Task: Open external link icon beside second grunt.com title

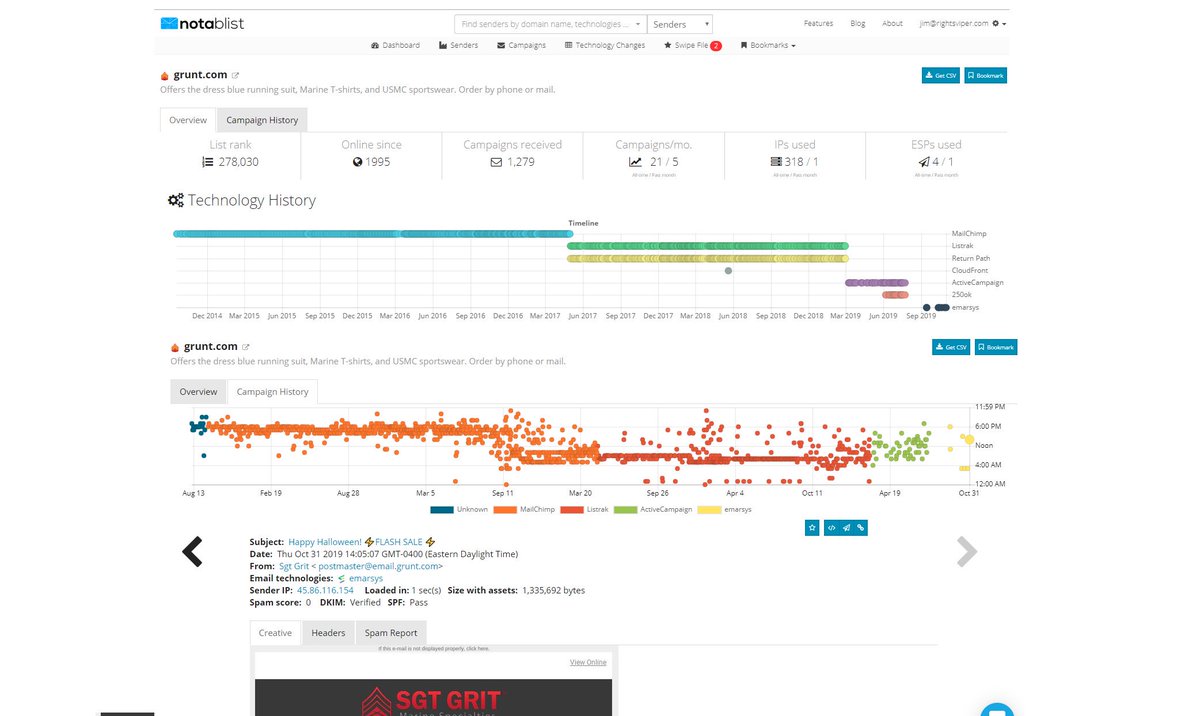Action: click(x=246, y=347)
